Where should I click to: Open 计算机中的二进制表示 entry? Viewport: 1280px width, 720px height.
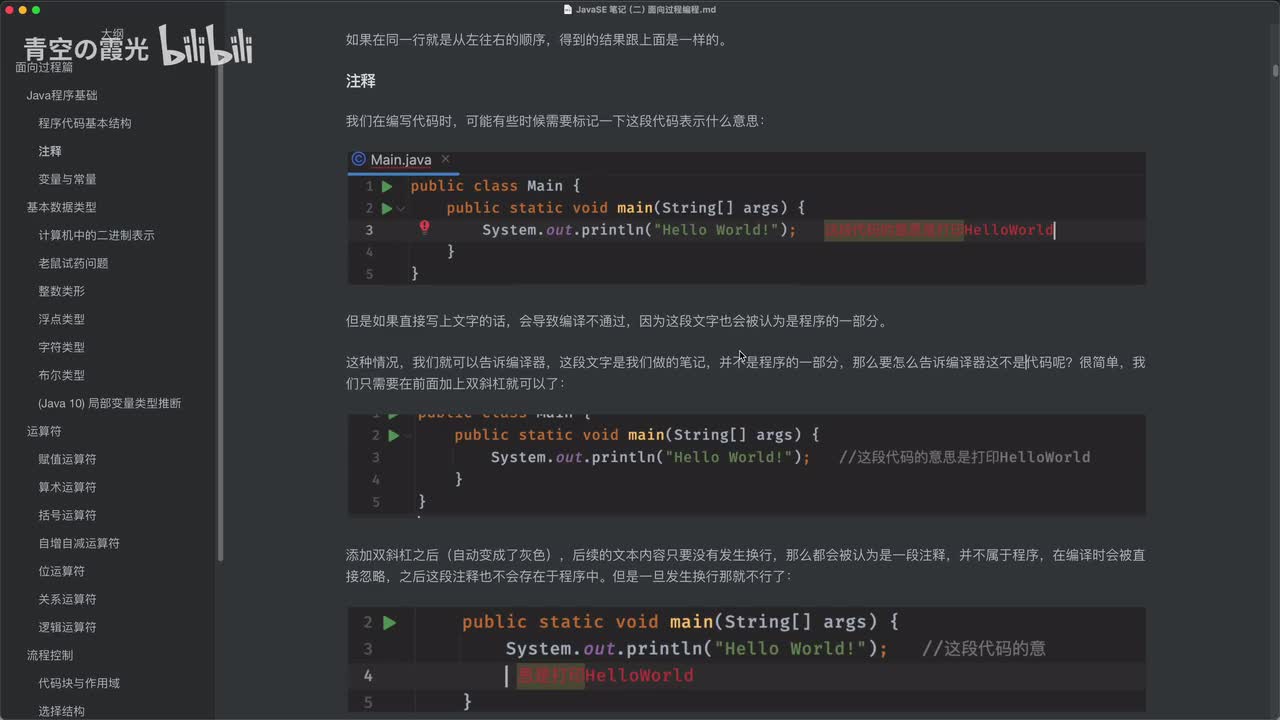pyautogui.click(x=96, y=235)
